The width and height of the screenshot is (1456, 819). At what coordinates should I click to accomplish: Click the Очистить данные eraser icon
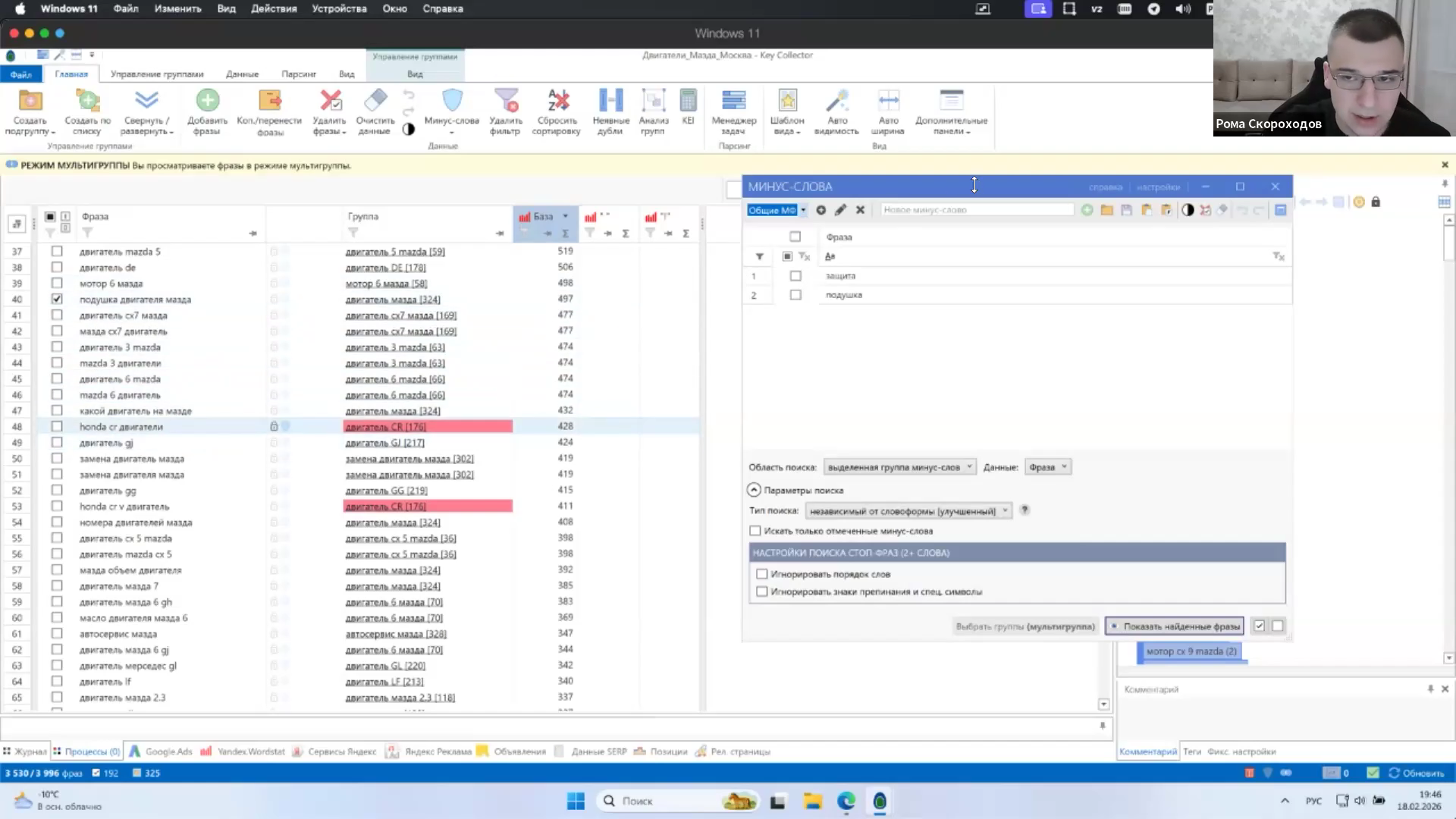tap(375, 100)
